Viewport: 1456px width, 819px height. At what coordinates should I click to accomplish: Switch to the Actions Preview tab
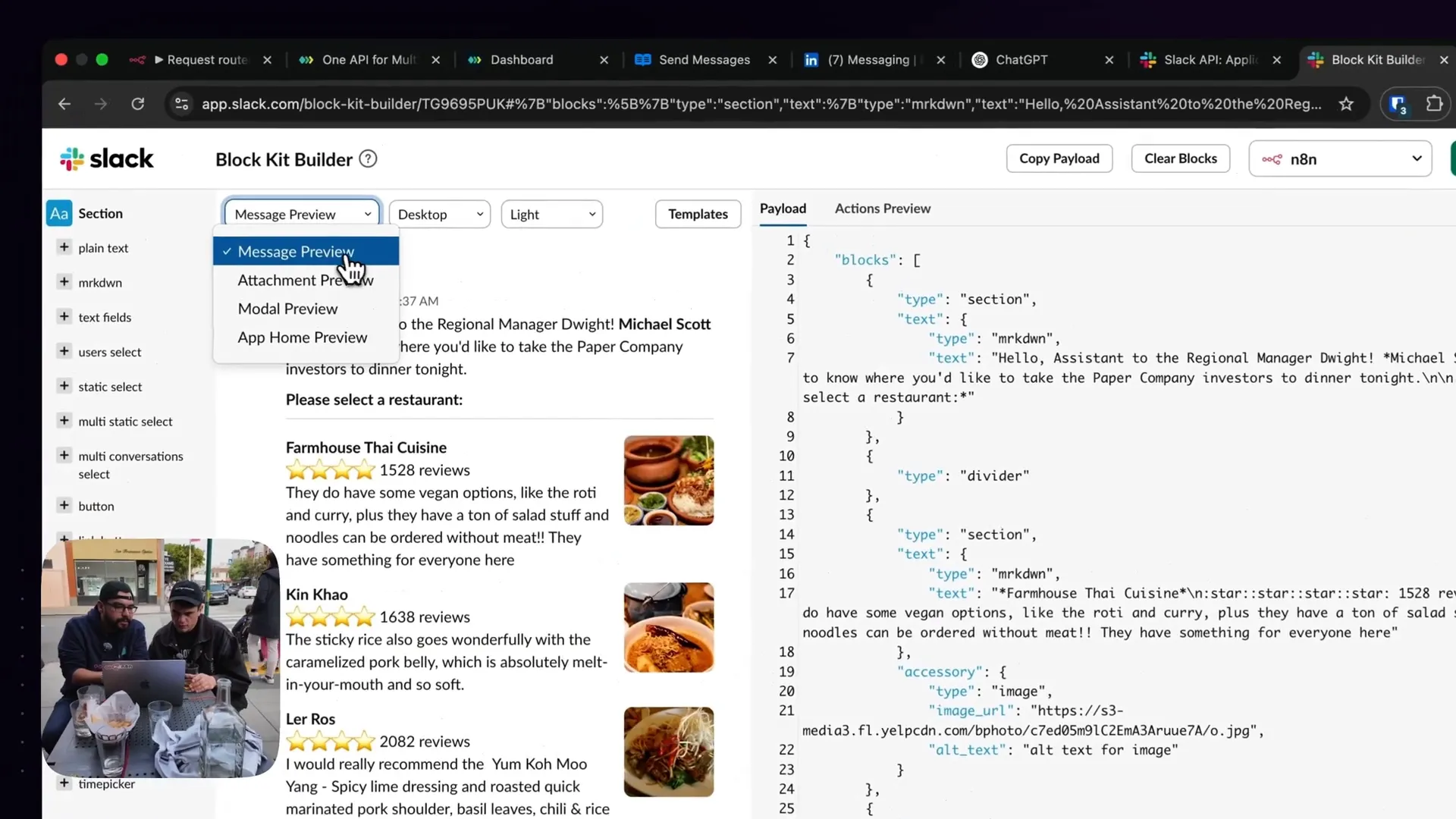coord(883,209)
